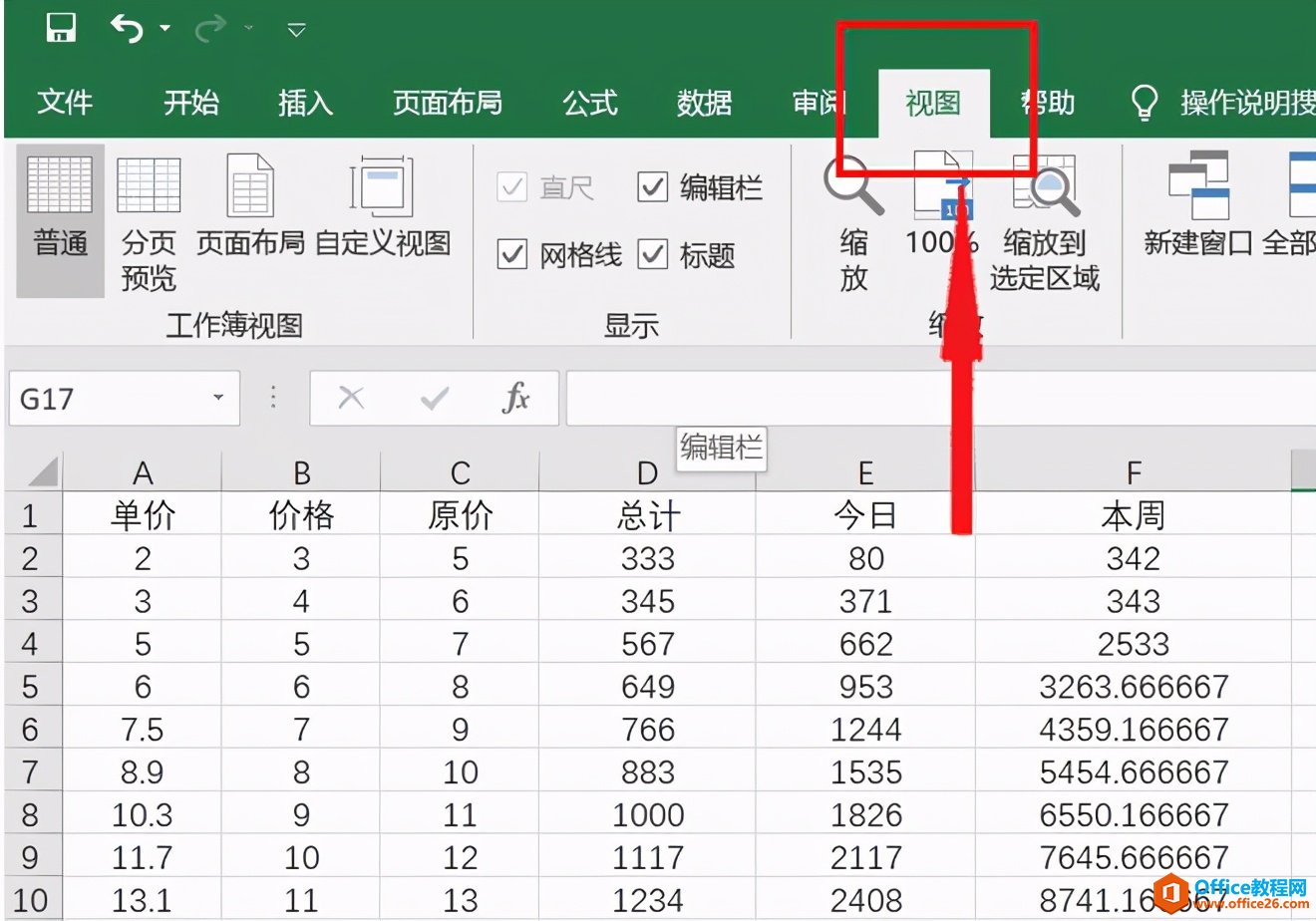The width and height of the screenshot is (1316, 921).
Task: Expand the Name Box dropdown arrow
Action: [218, 399]
